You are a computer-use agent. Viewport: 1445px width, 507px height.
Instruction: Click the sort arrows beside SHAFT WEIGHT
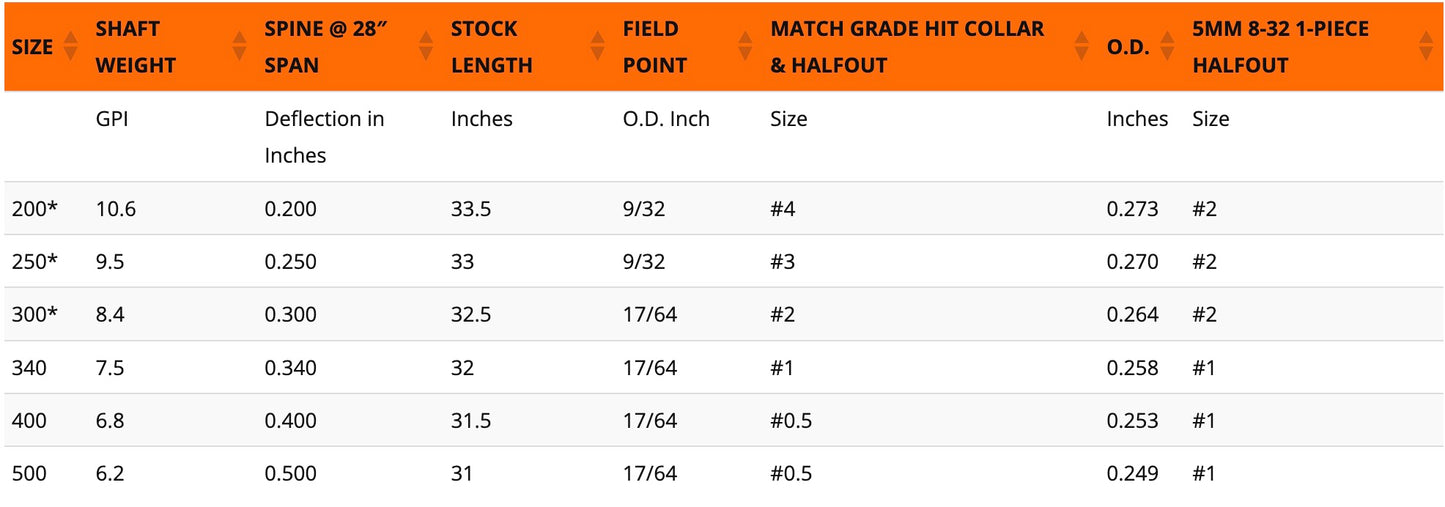point(239,46)
